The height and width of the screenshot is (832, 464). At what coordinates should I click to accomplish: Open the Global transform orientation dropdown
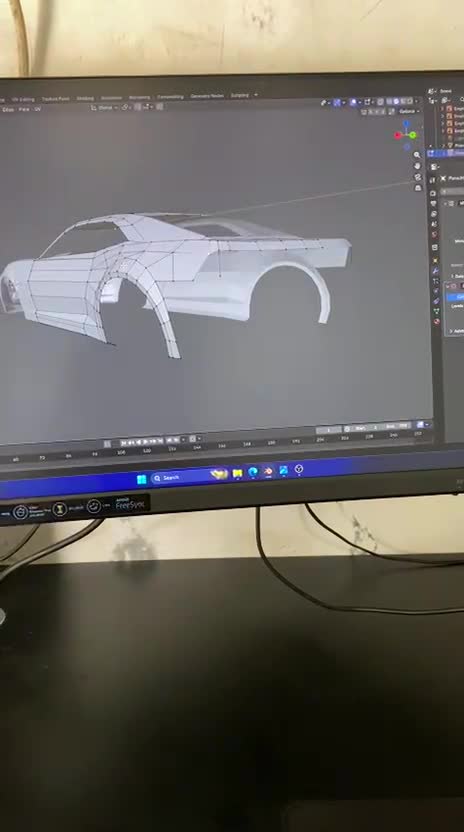pyautogui.click(x=105, y=108)
